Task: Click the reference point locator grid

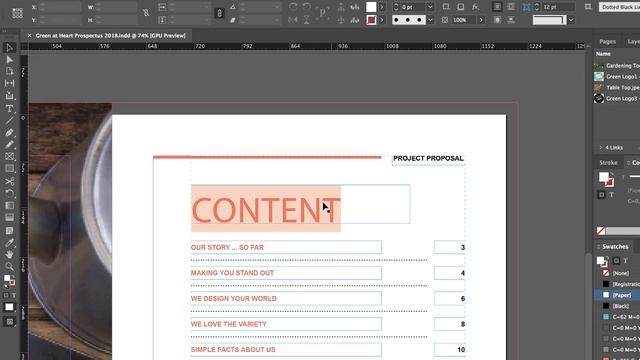Action: (17, 13)
